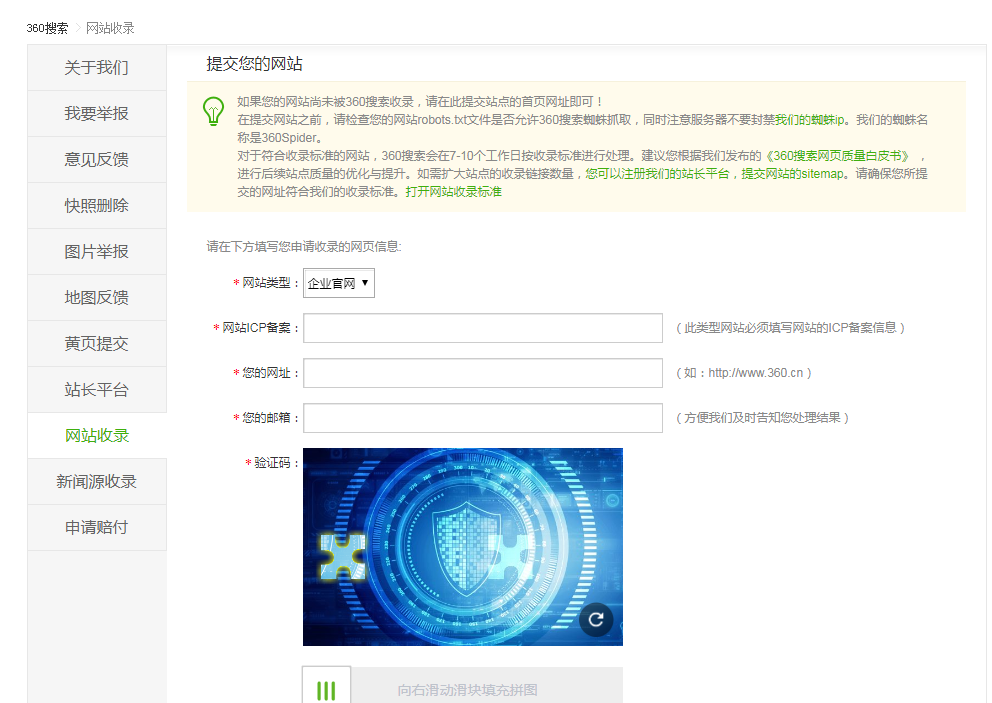Viewport: 992px width, 703px height.
Task: Go to 申请赔付 in the sidebar
Action: 97,528
